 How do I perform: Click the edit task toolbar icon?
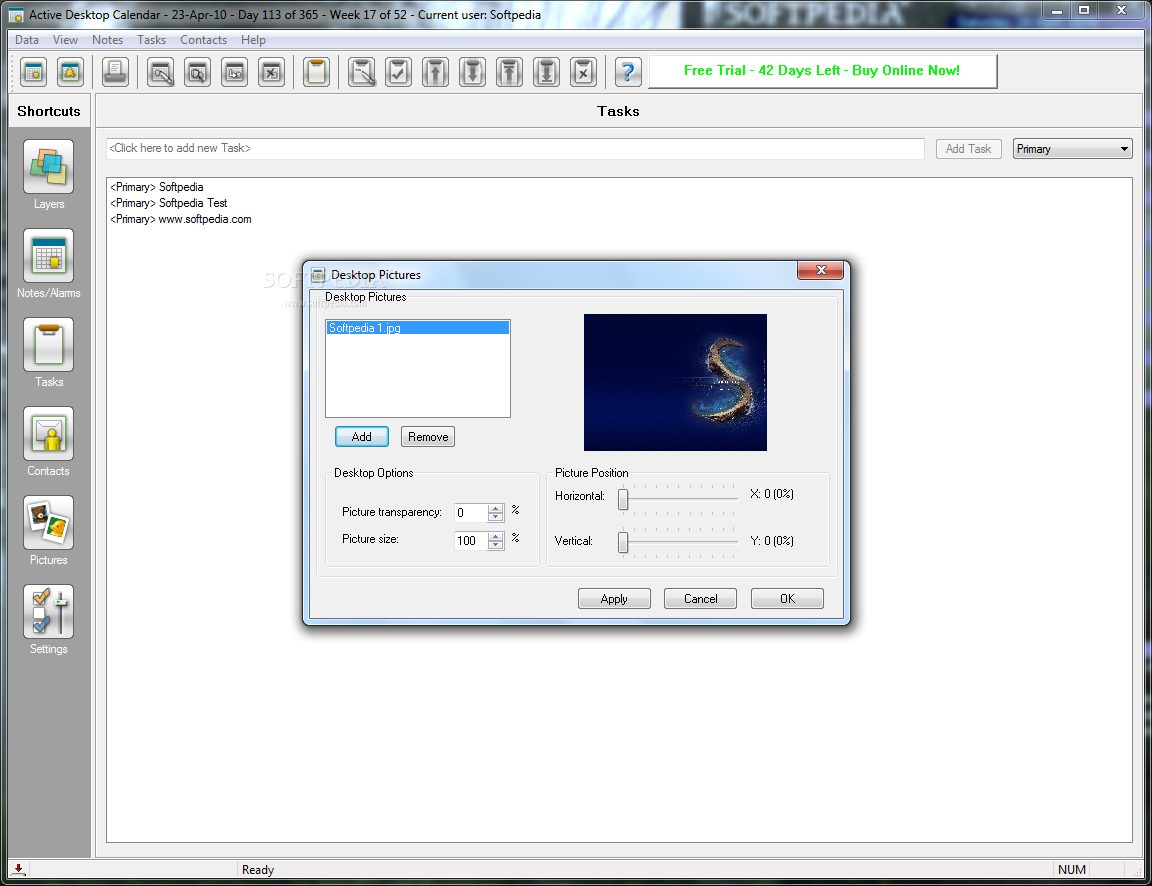(x=361, y=72)
